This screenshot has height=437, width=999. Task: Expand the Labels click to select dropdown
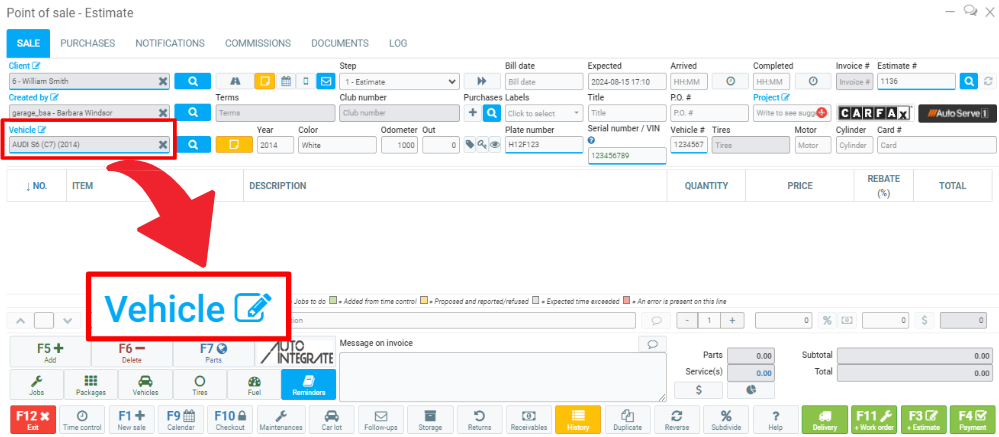click(x=543, y=113)
